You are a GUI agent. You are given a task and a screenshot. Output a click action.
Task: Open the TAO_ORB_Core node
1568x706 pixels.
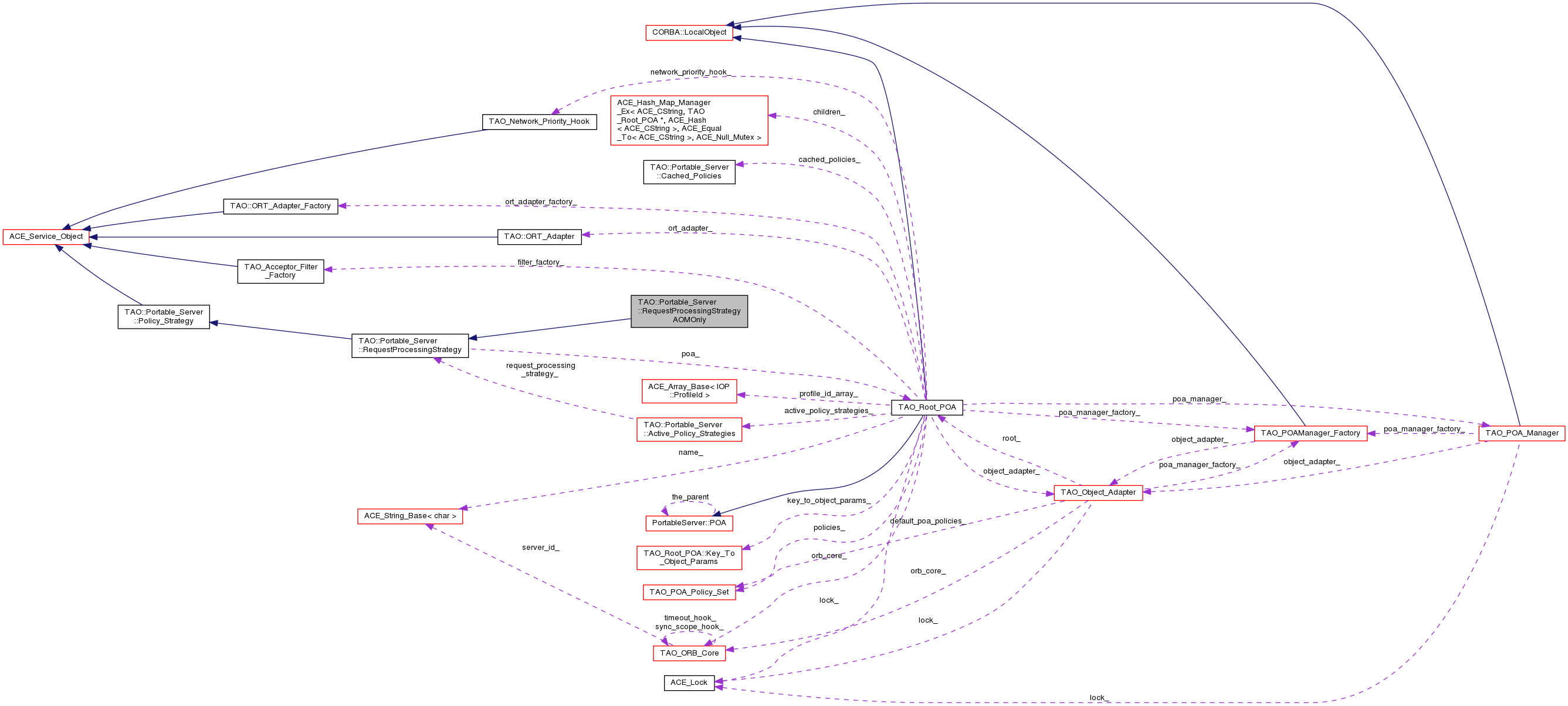coord(689,653)
